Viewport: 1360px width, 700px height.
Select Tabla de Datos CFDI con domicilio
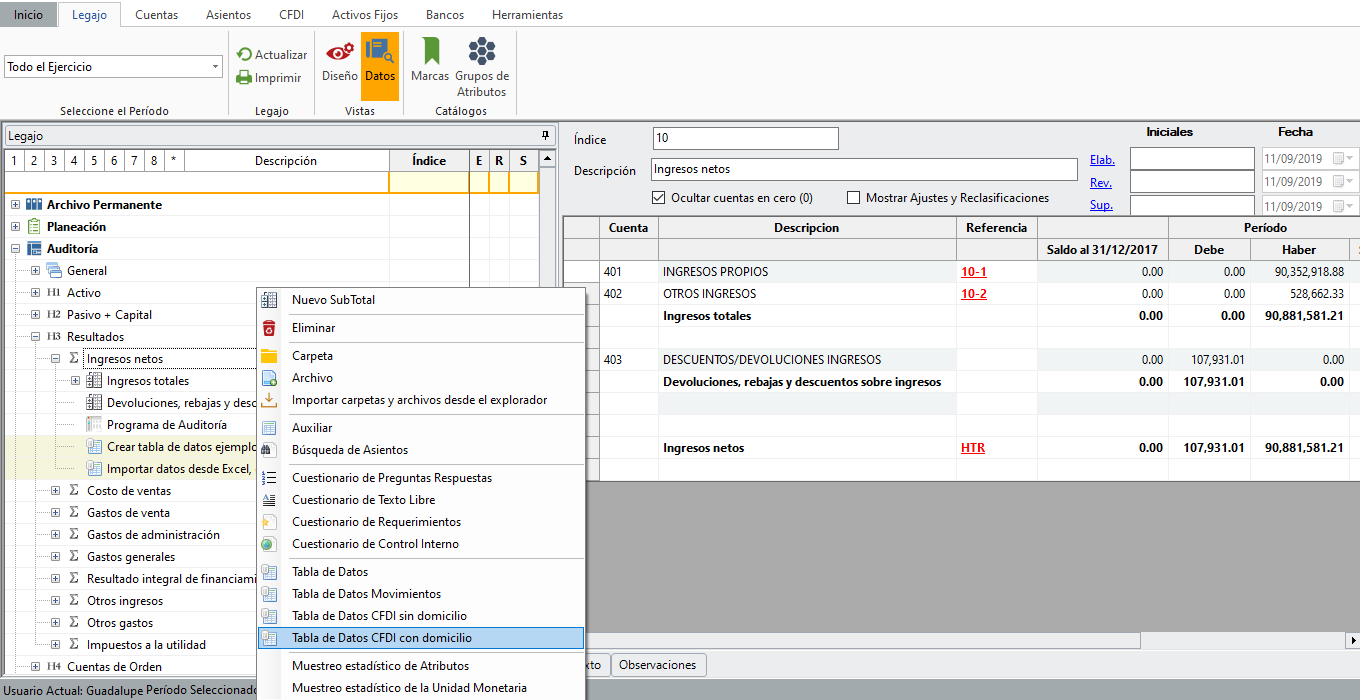[x=381, y=638]
